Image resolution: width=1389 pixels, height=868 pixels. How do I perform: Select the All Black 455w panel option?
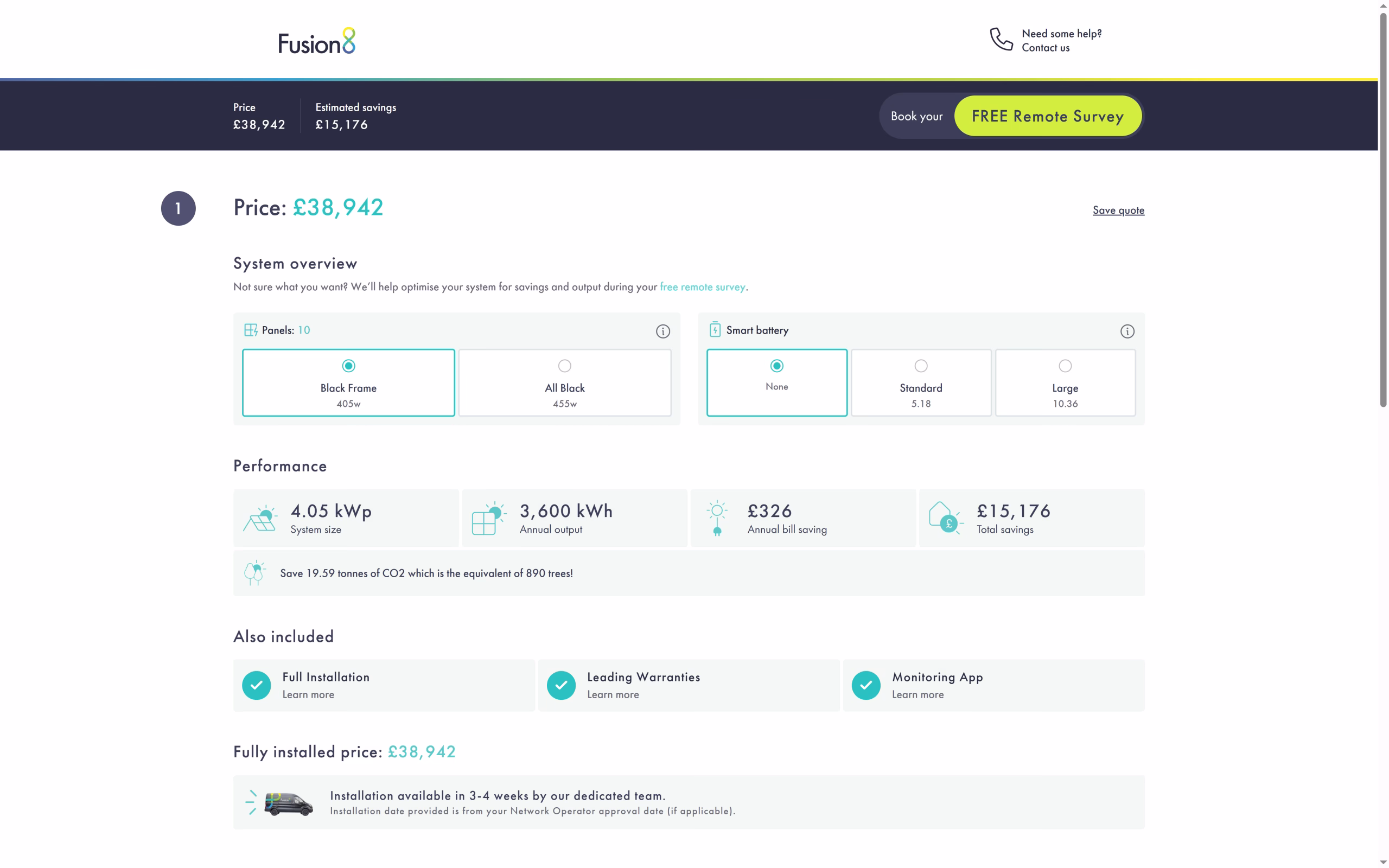[565, 382]
